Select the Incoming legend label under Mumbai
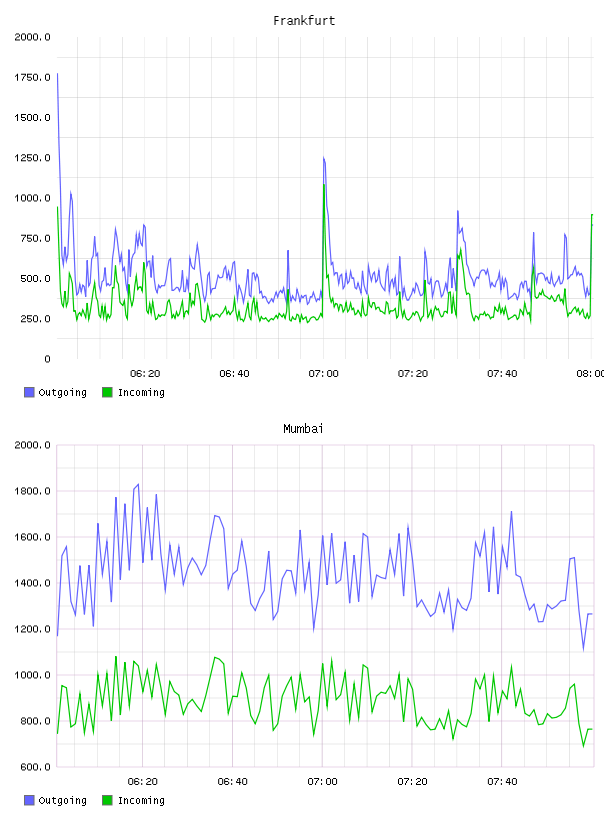 coord(141,801)
